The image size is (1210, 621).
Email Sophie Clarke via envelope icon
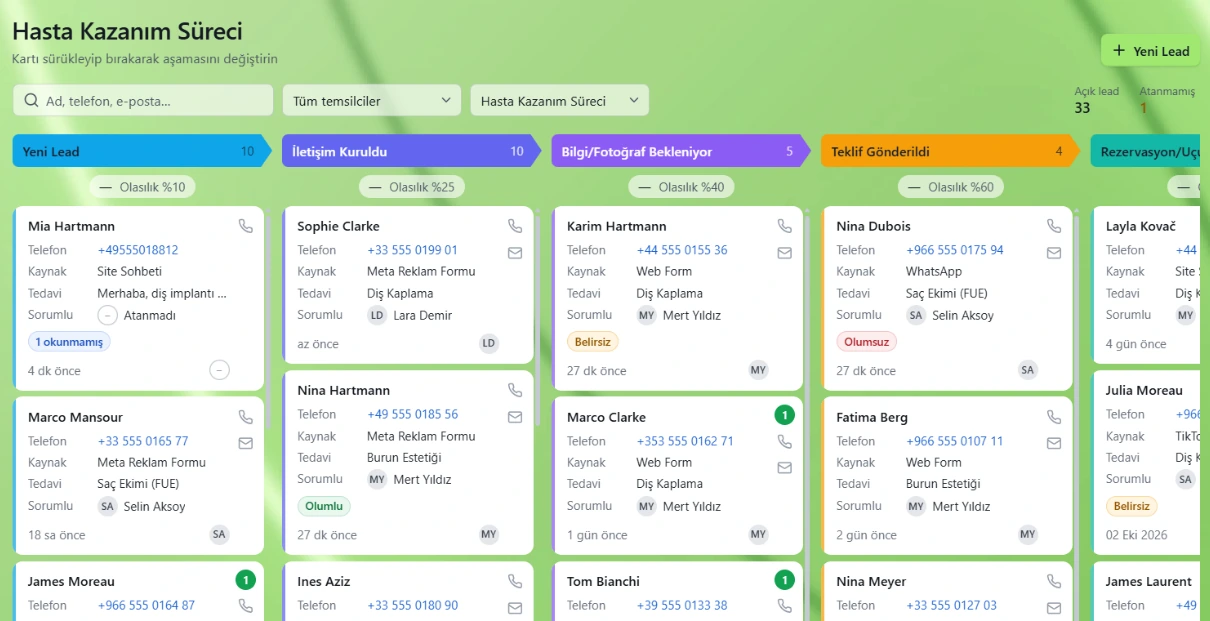pos(515,253)
